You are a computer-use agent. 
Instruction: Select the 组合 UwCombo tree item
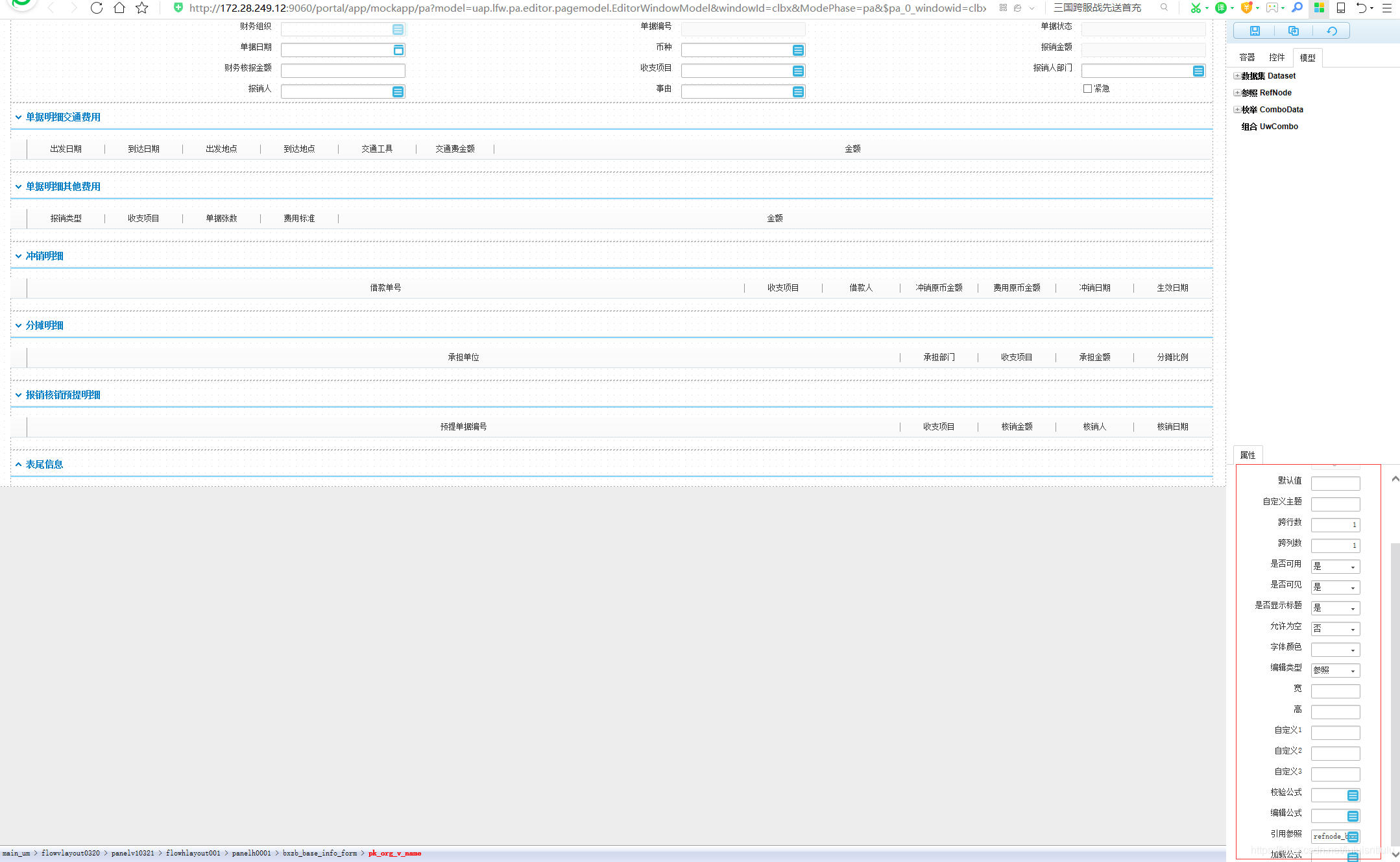pos(1270,127)
